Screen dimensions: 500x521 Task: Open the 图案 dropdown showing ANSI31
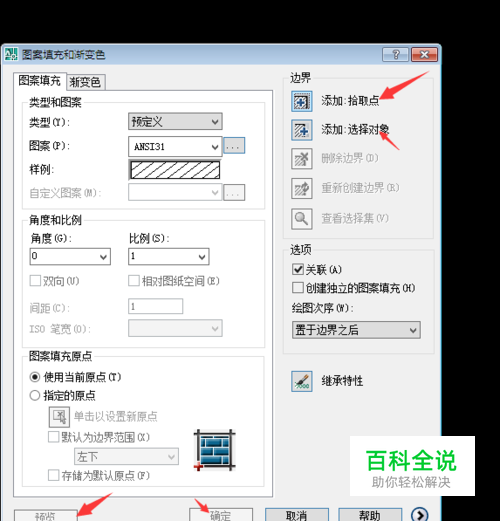coord(175,146)
